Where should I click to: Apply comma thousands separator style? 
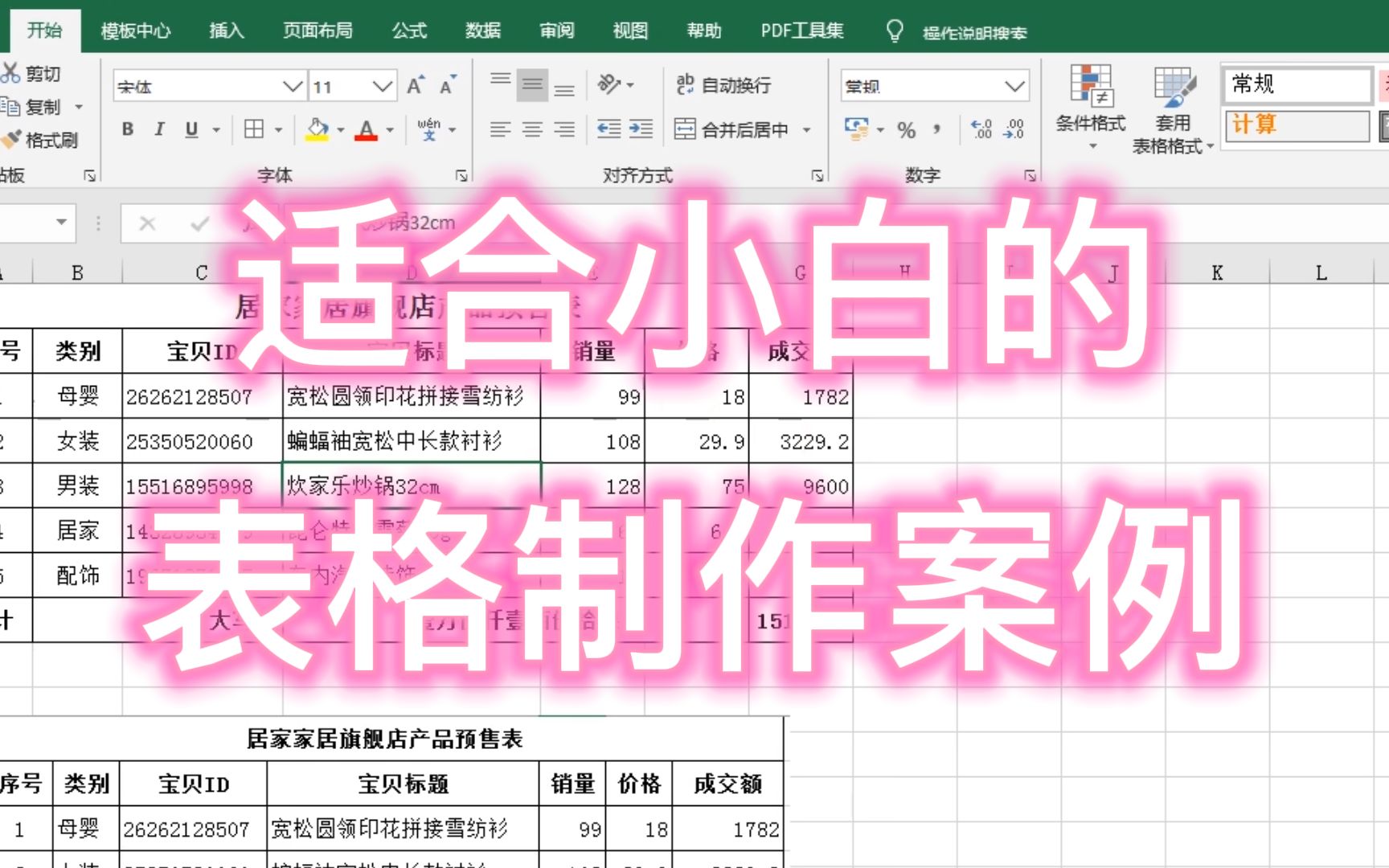[937, 129]
